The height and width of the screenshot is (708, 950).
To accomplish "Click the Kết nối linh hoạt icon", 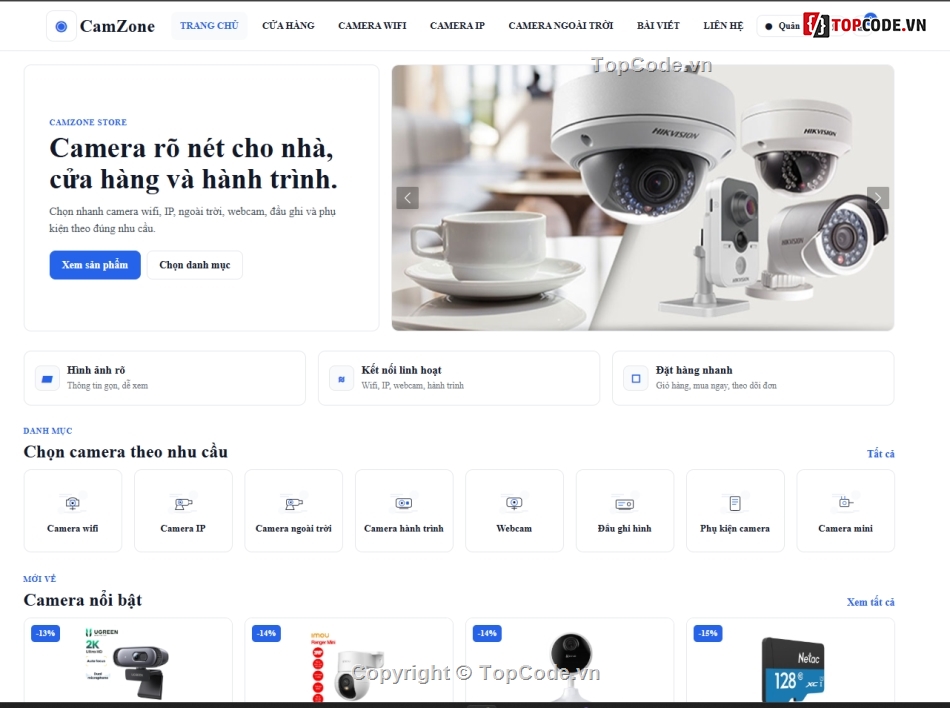I will 342,379.
